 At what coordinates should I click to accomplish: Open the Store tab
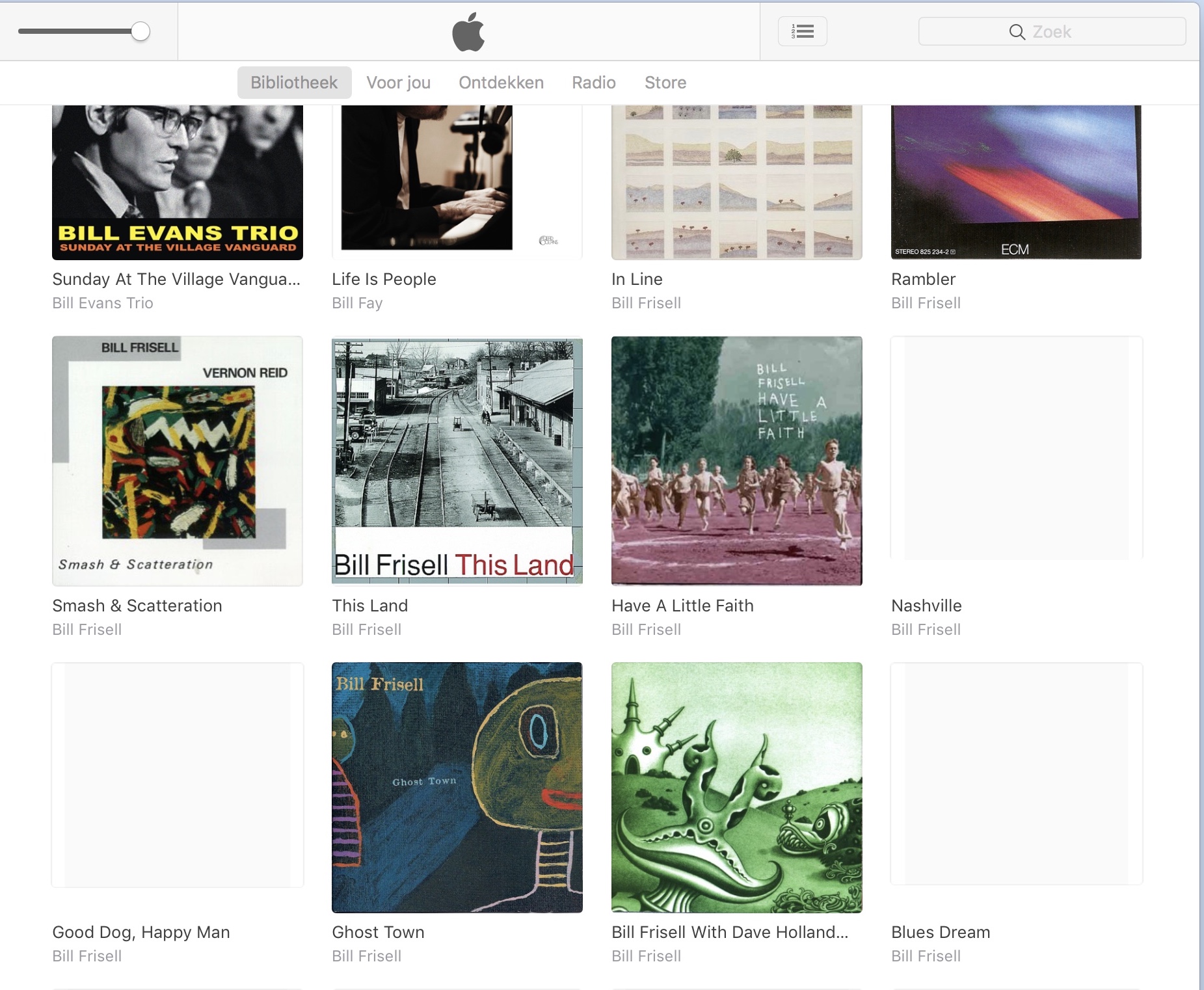pyautogui.click(x=665, y=83)
